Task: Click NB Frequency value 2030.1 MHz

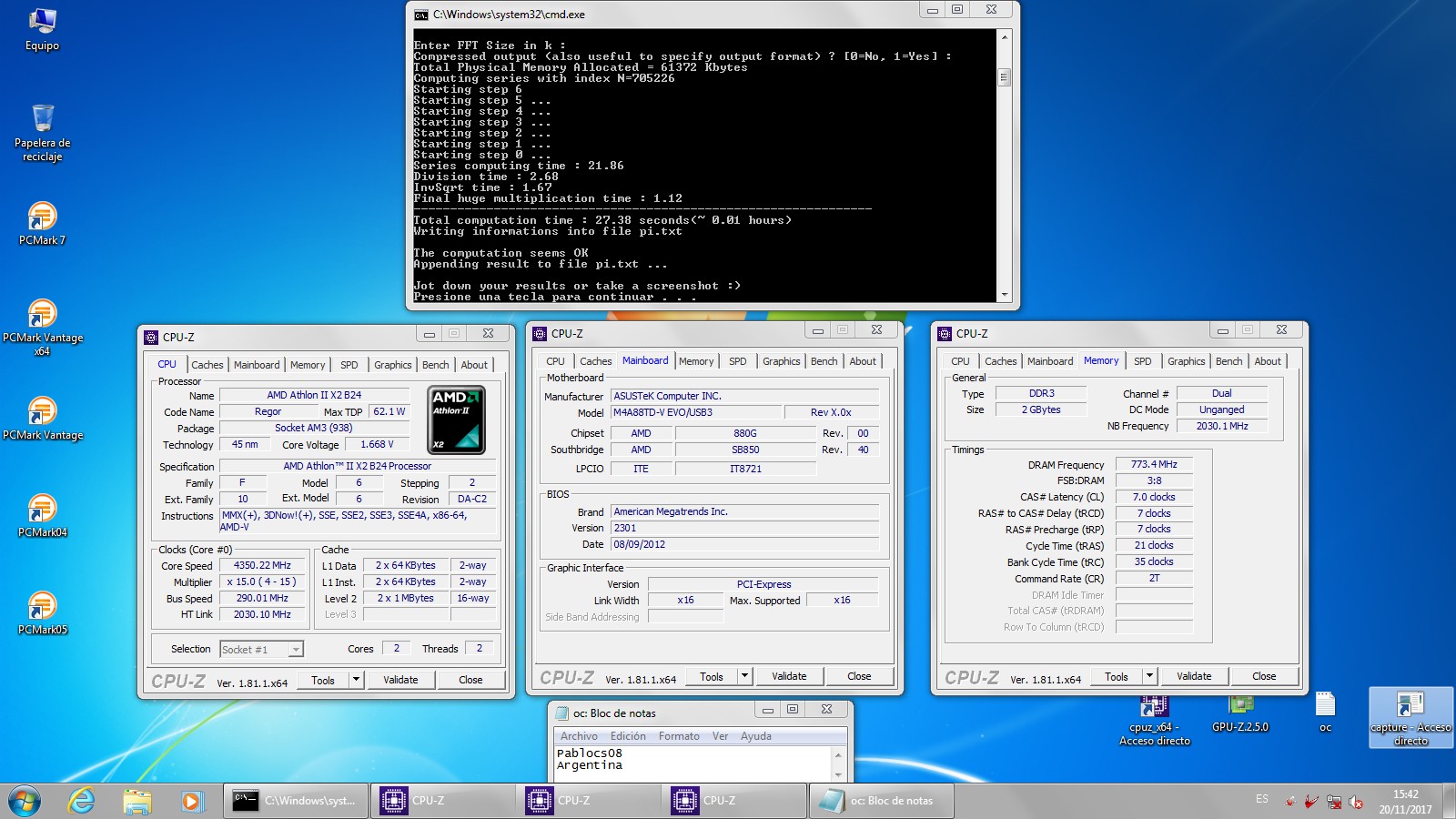Action: coord(1222,426)
